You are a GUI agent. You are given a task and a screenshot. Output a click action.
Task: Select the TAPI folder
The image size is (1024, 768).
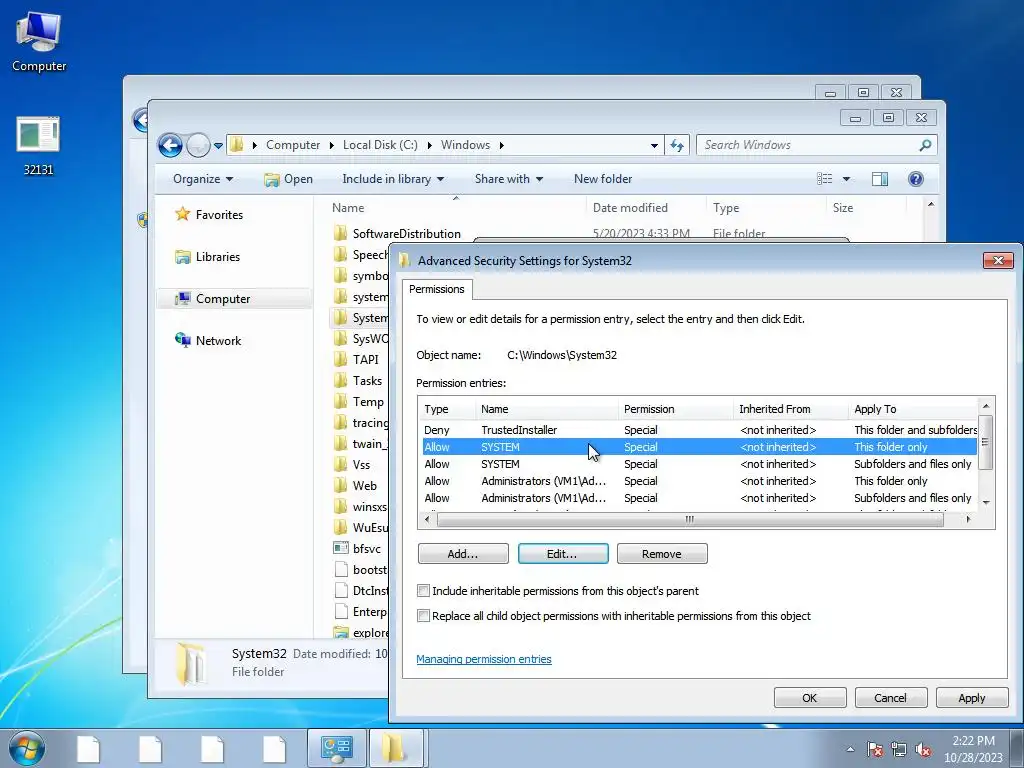point(365,359)
